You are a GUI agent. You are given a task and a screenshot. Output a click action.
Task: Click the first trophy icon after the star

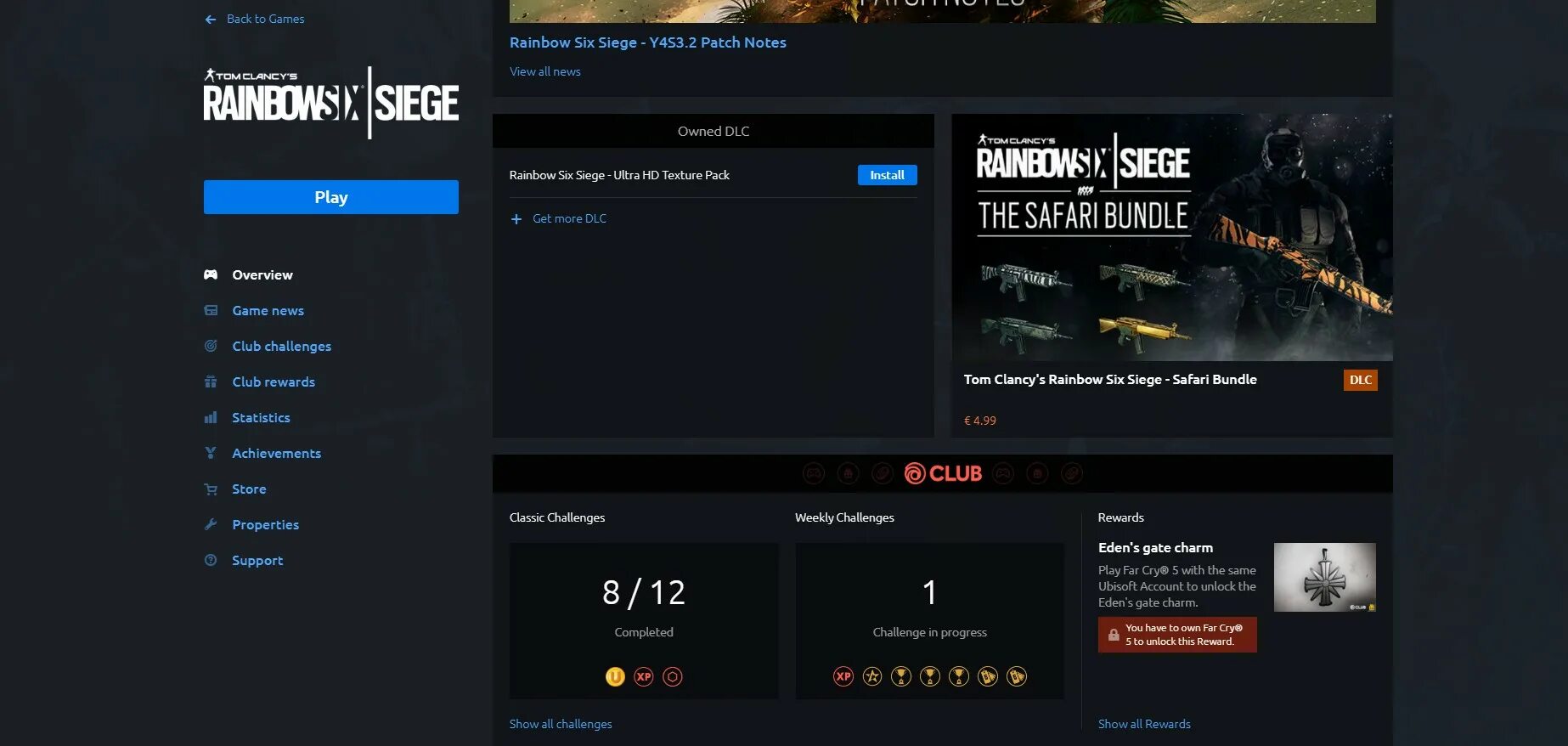(901, 676)
